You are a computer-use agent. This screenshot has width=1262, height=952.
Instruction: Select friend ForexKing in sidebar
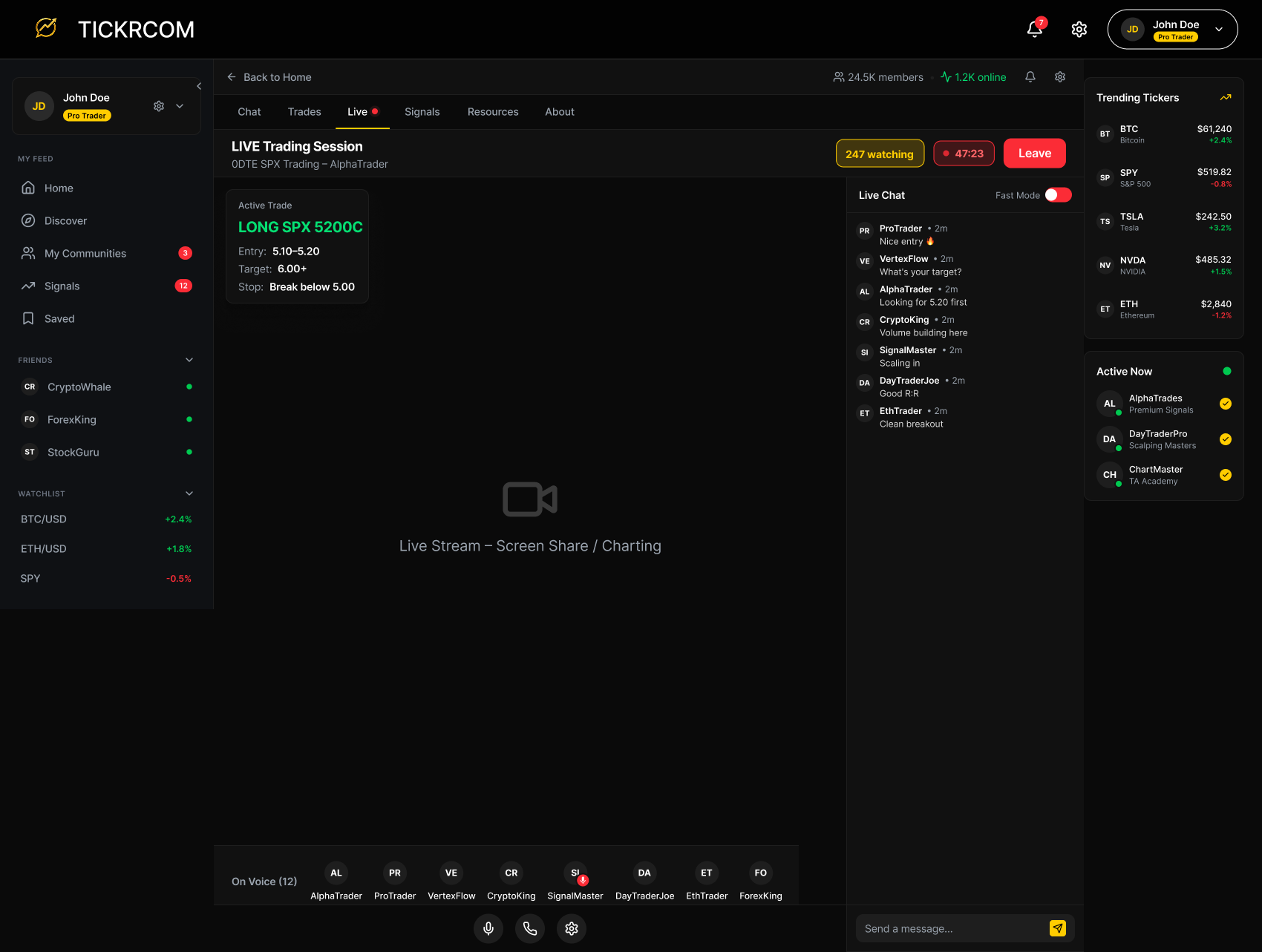coord(106,419)
